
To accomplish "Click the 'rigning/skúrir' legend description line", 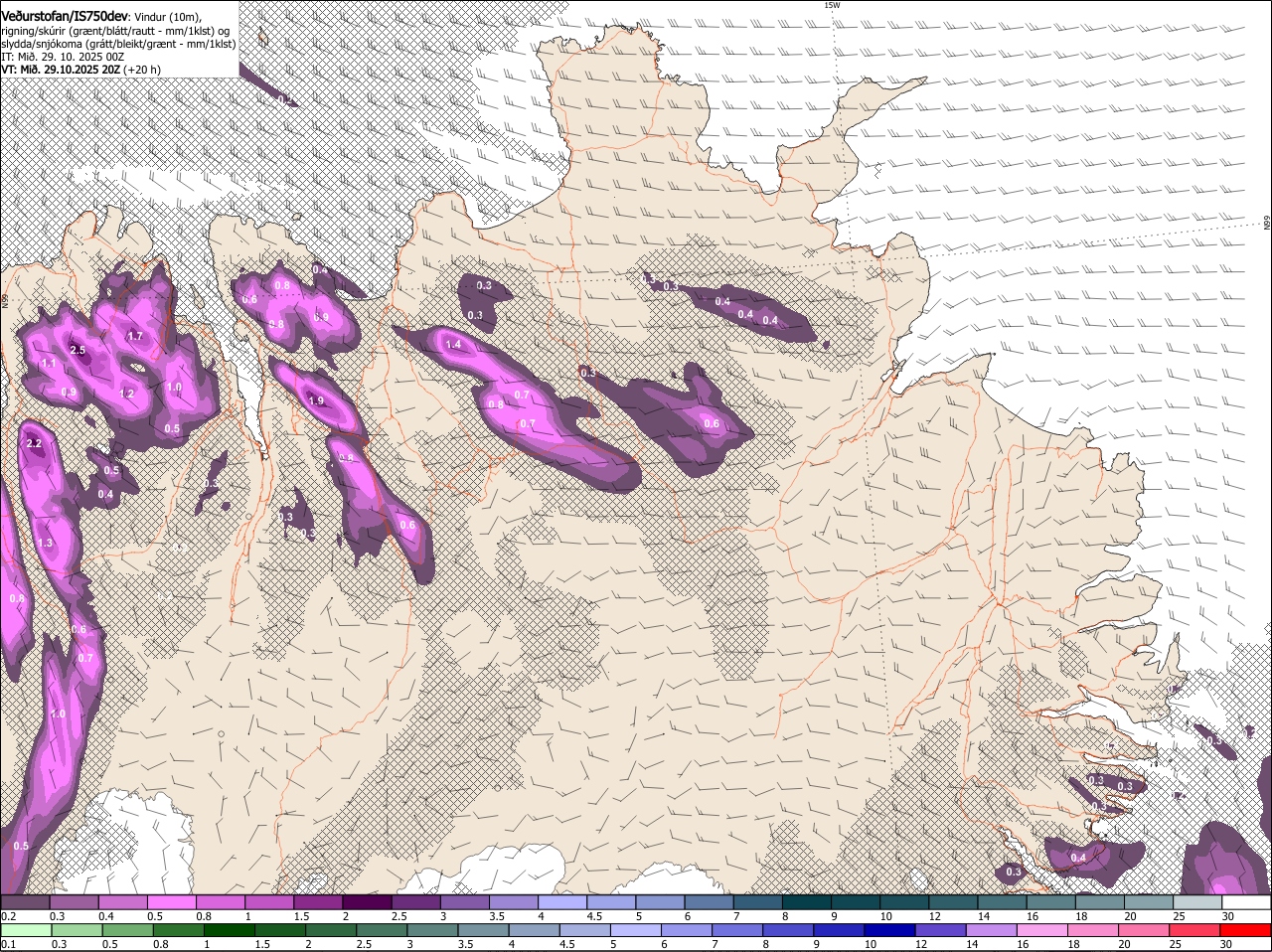I will tap(115, 31).
